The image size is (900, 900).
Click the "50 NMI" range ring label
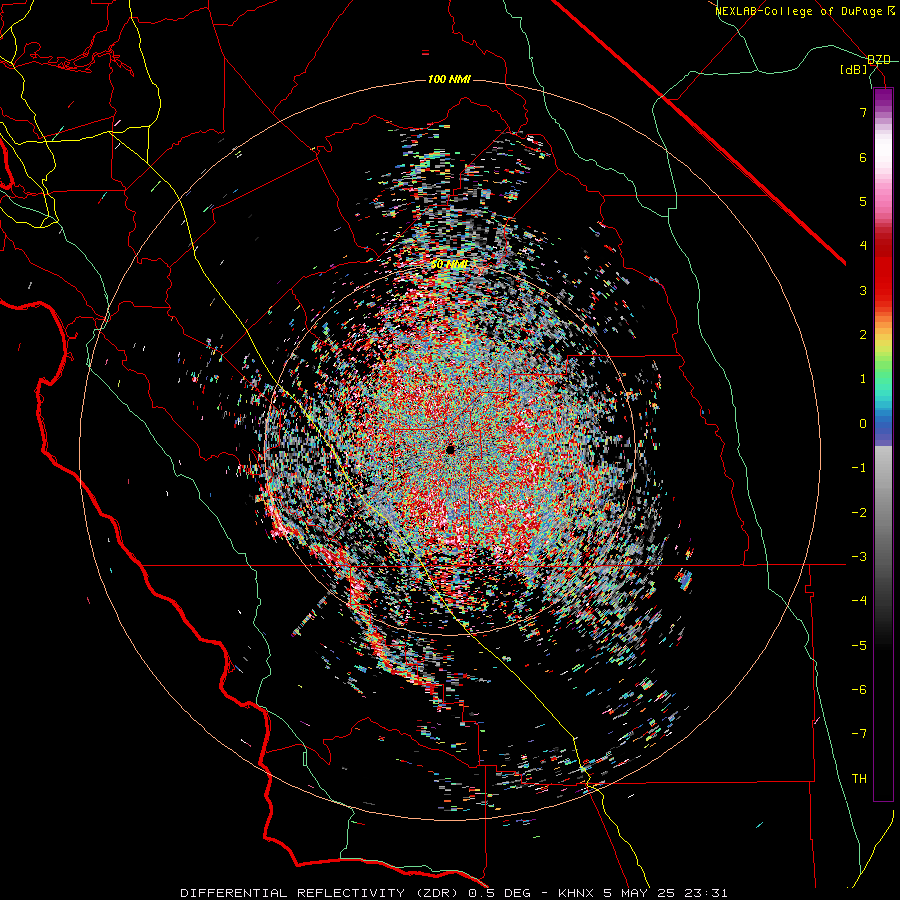click(x=449, y=264)
